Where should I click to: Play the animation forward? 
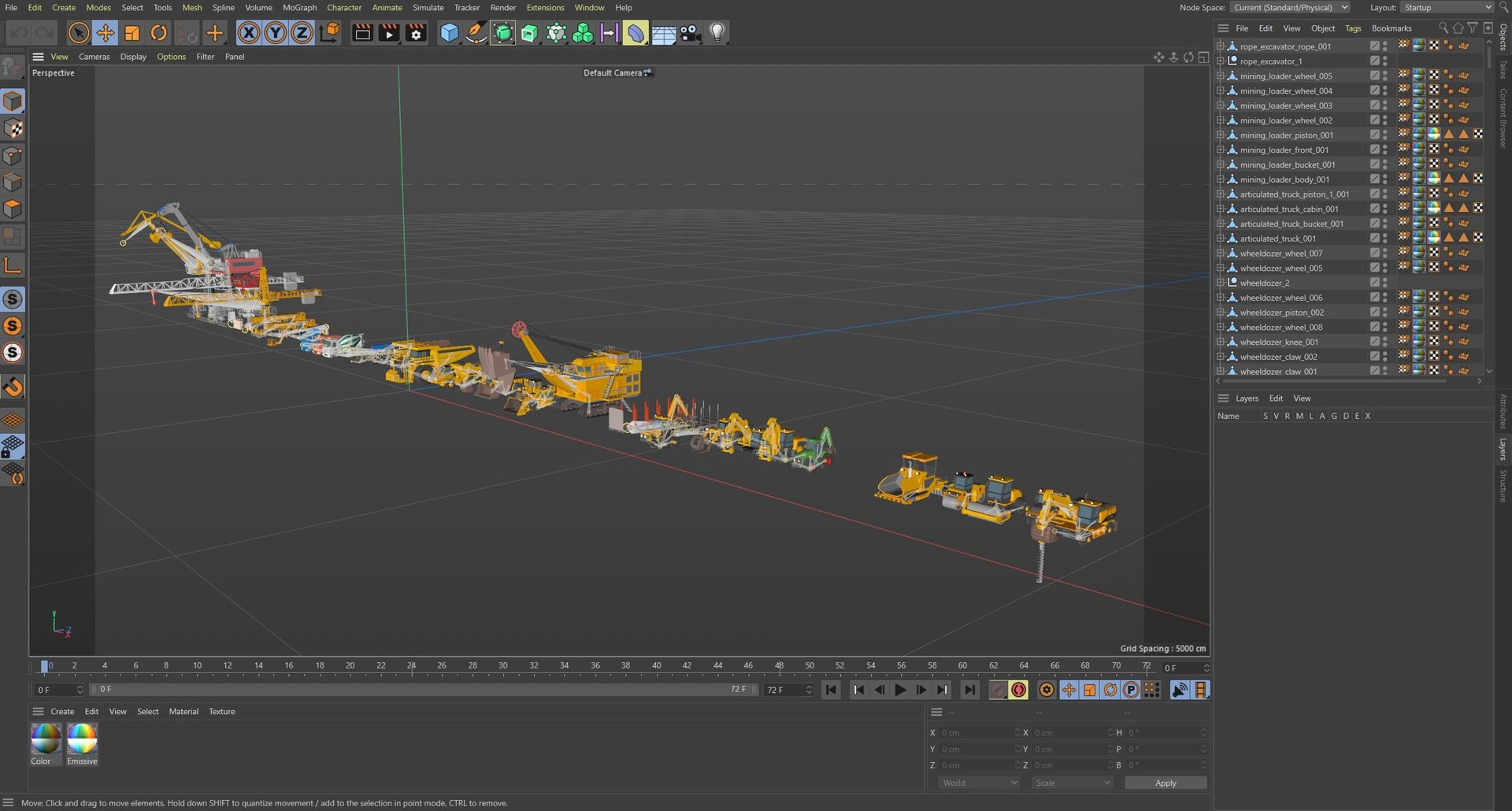[900, 690]
